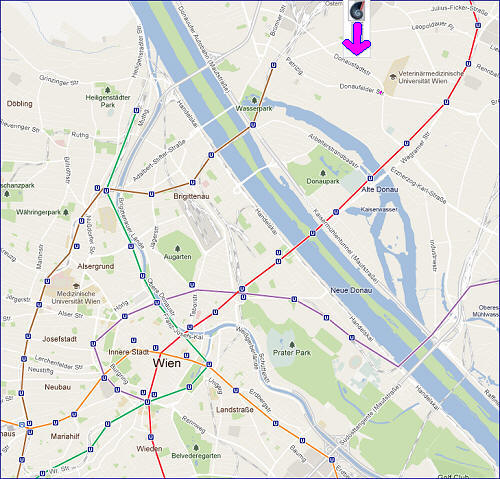Select the U-Bahn station icon above Brigittenau label
500x479 pixels.
click(192, 182)
